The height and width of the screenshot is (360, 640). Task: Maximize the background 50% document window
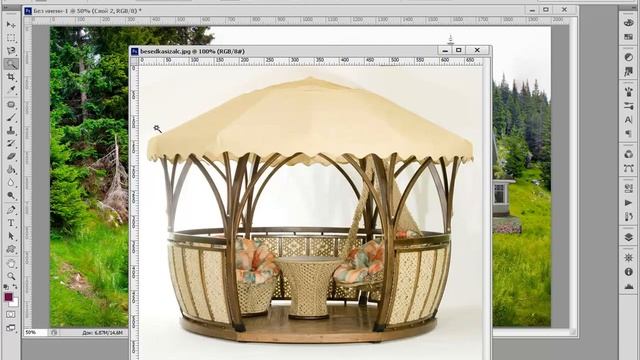pyautogui.click(x=546, y=10)
